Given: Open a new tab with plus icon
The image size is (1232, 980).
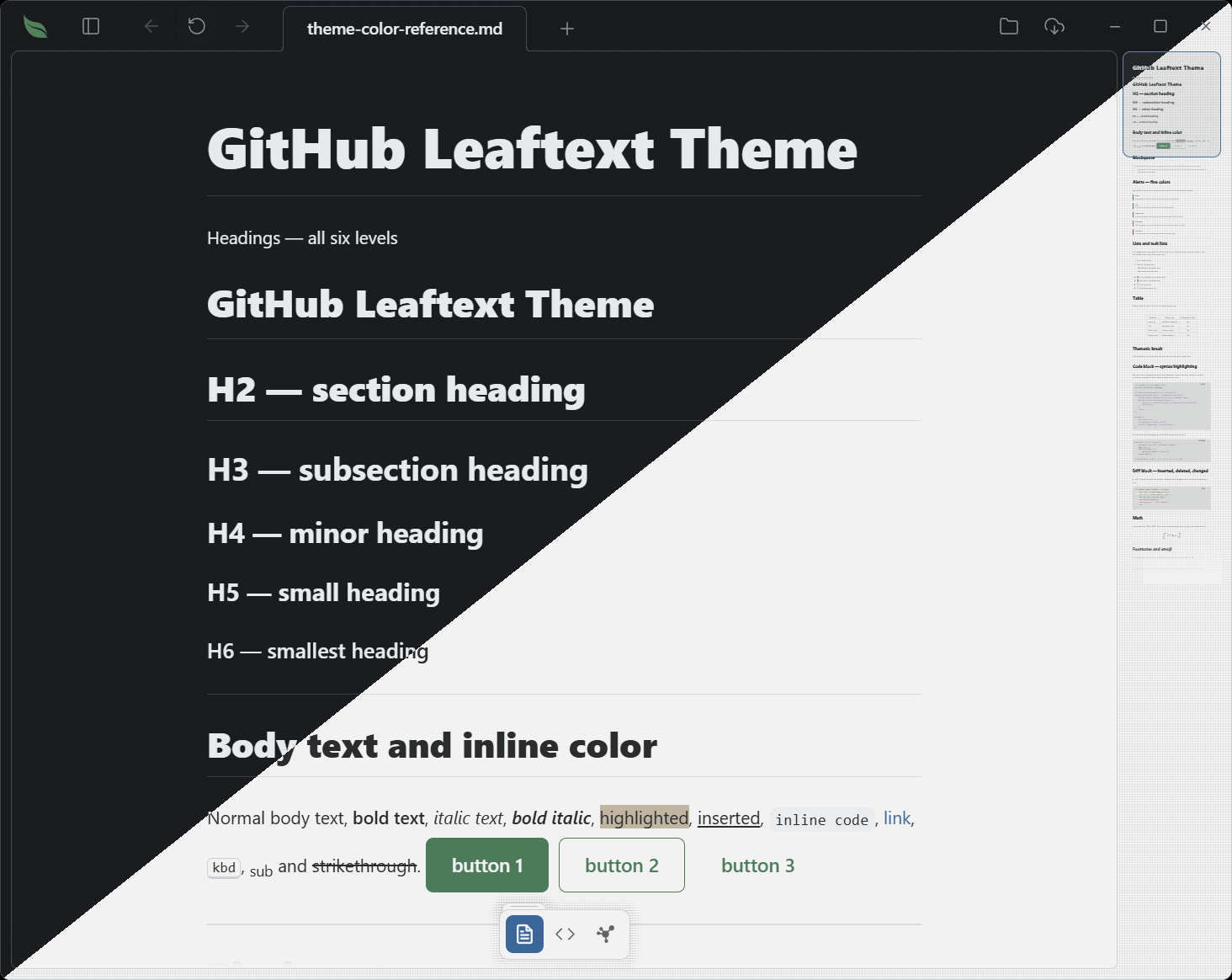Looking at the screenshot, I should click(567, 29).
